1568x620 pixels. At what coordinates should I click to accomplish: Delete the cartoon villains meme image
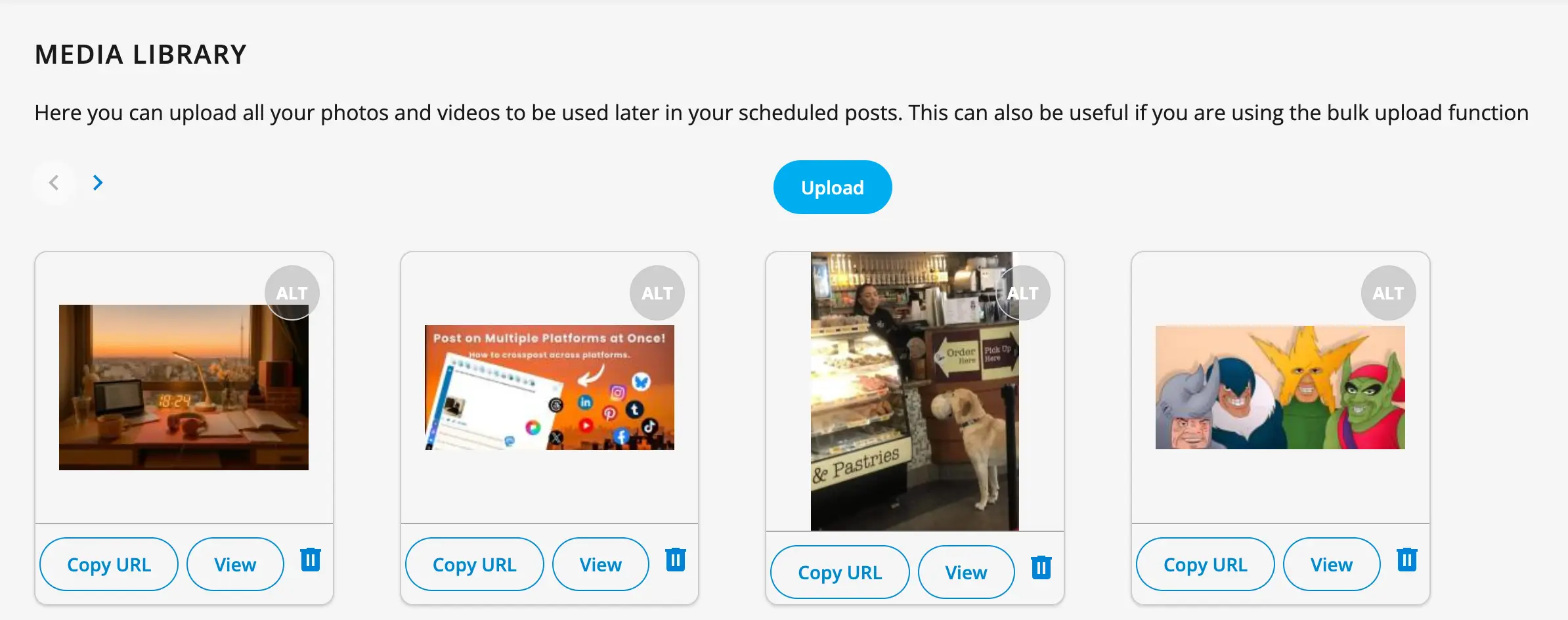coord(1406,560)
